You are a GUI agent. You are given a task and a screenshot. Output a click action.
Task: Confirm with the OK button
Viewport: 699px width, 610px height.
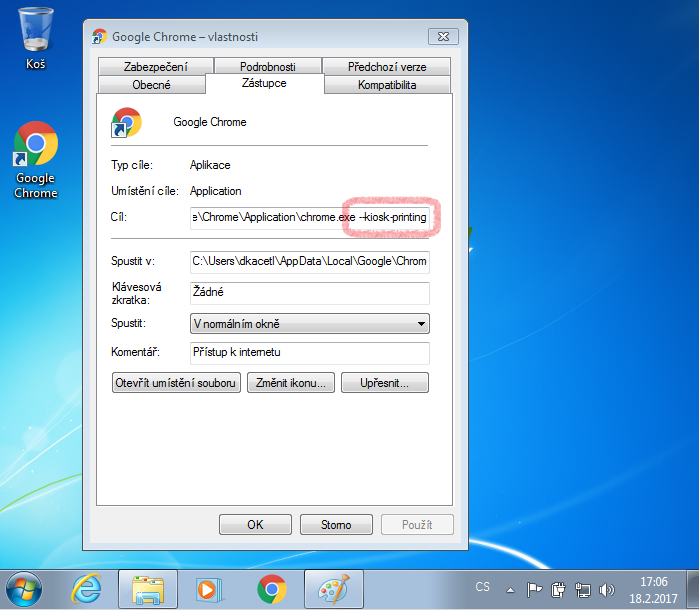(x=255, y=524)
